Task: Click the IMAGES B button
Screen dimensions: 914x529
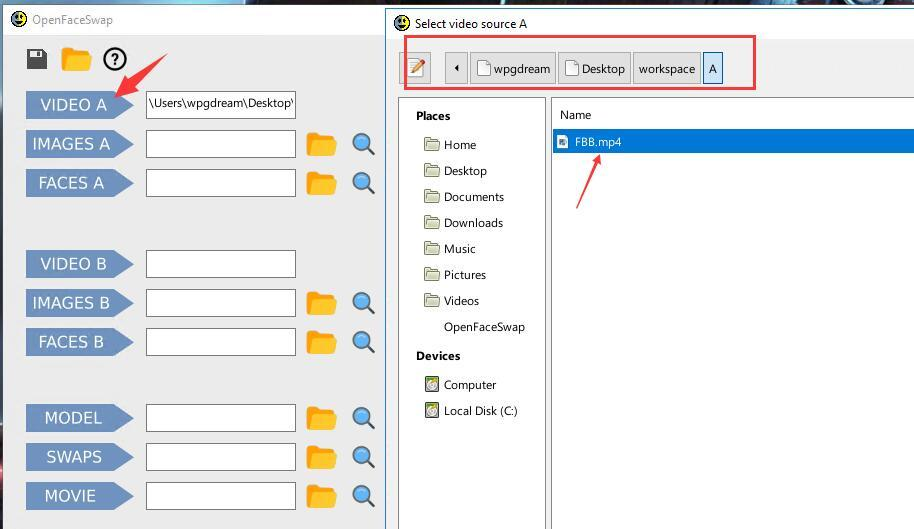Action: tap(80, 303)
